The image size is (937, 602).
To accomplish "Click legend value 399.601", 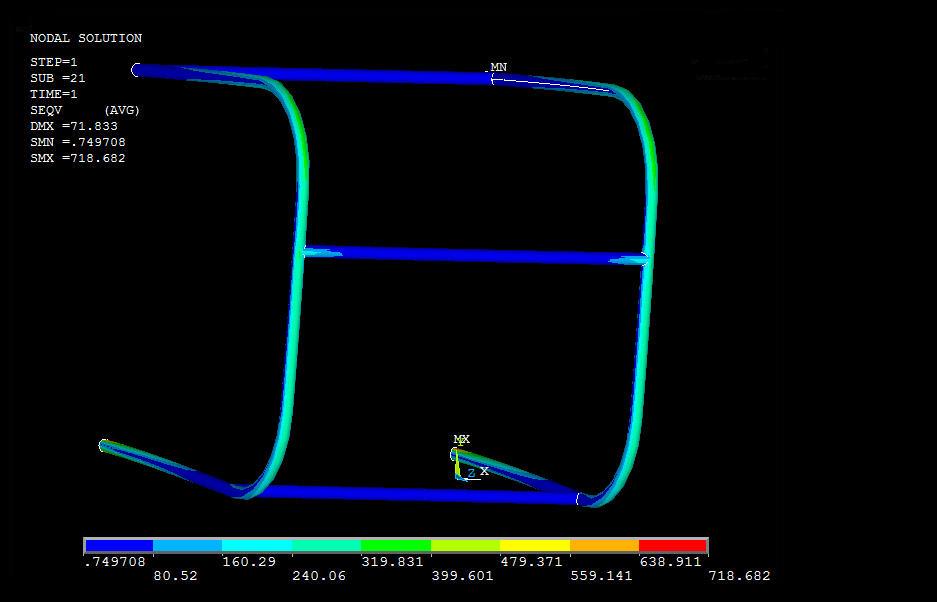I will pyautogui.click(x=463, y=576).
